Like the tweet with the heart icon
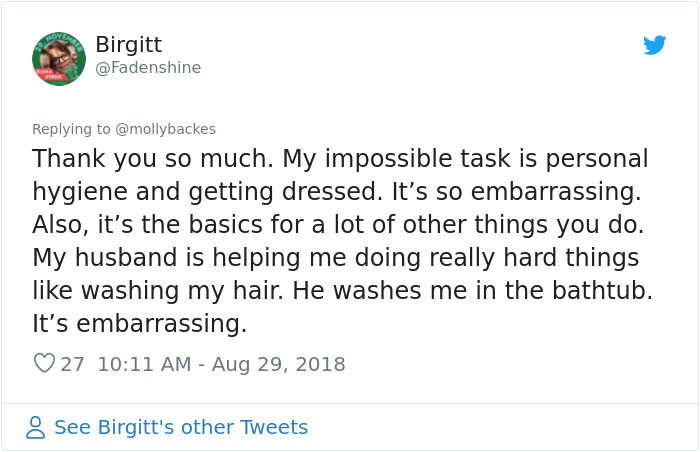This screenshot has width=700, height=452. [x=45, y=363]
